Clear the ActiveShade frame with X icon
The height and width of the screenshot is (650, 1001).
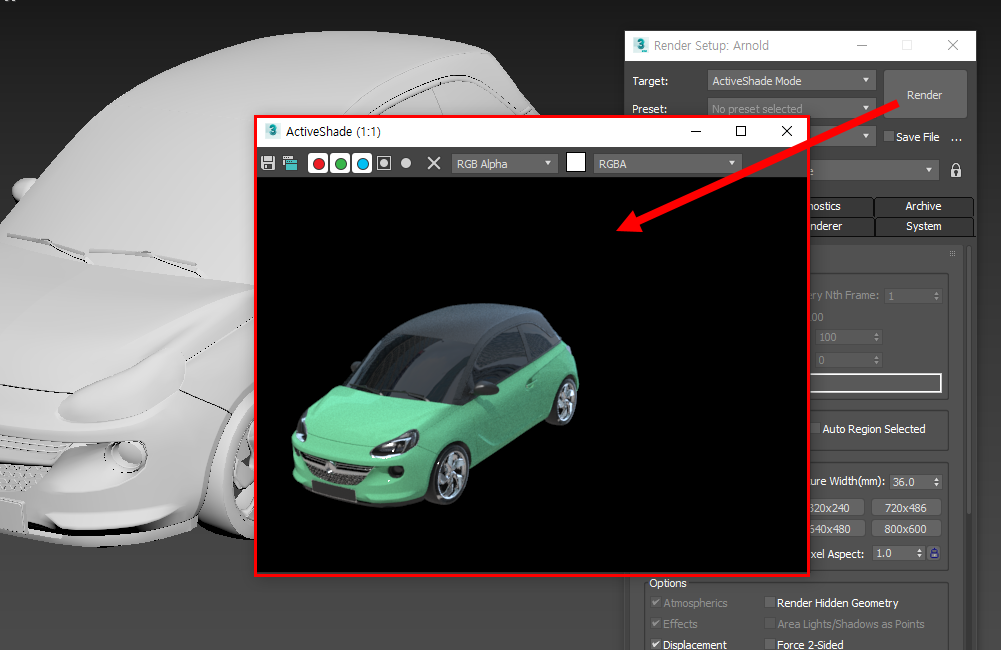pyautogui.click(x=434, y=163)
